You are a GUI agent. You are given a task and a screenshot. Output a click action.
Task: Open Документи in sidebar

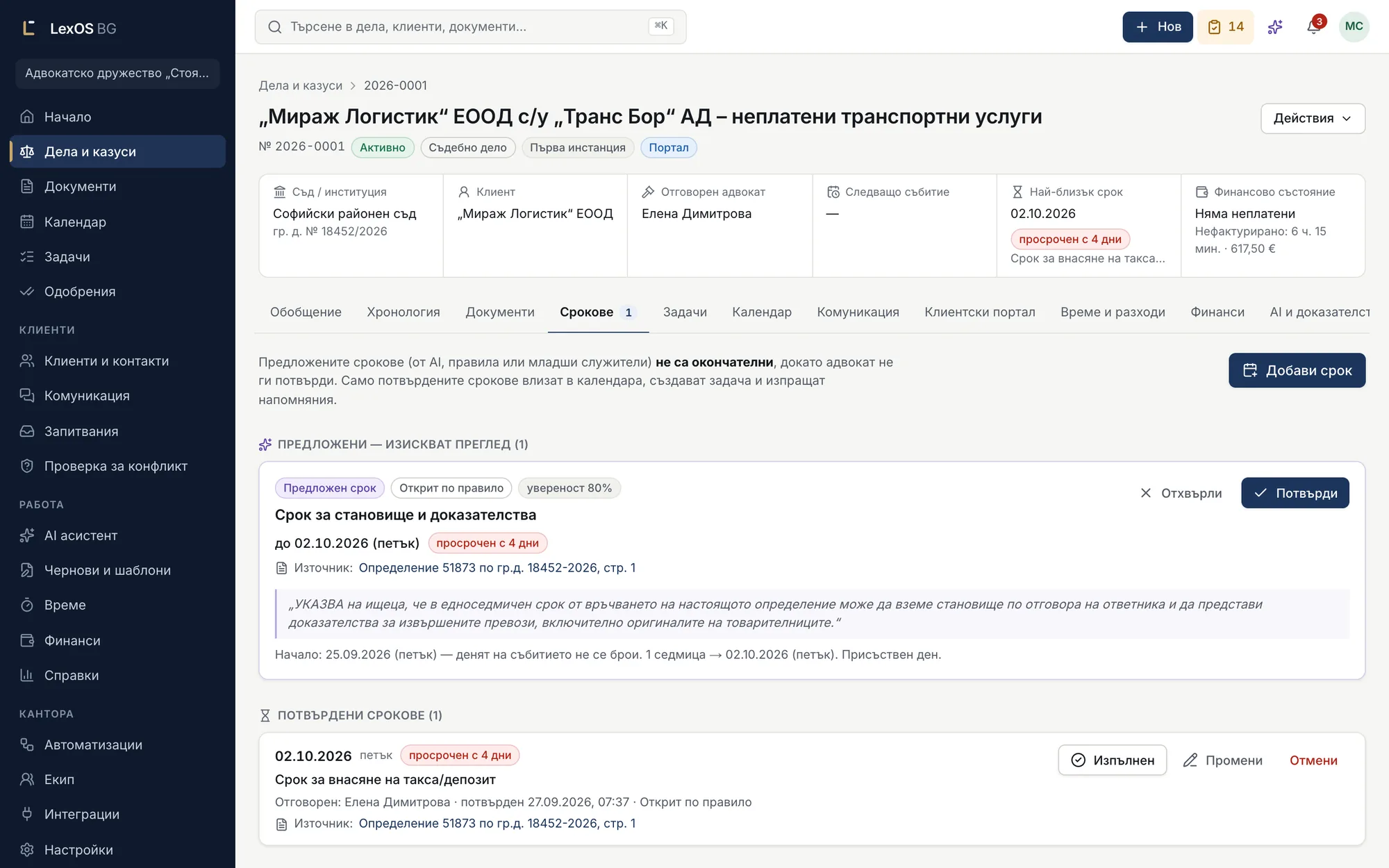pos(118,186)
